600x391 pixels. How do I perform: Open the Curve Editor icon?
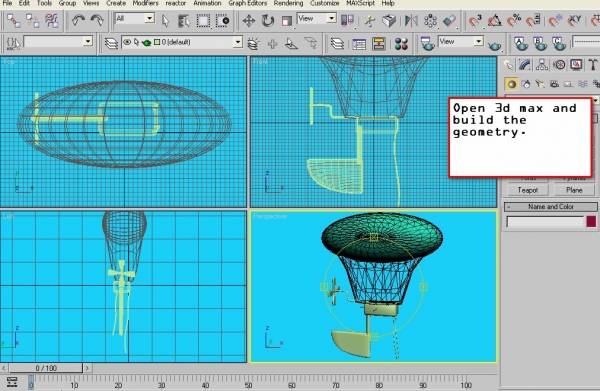pyautogui.click(x=359, y=44)
